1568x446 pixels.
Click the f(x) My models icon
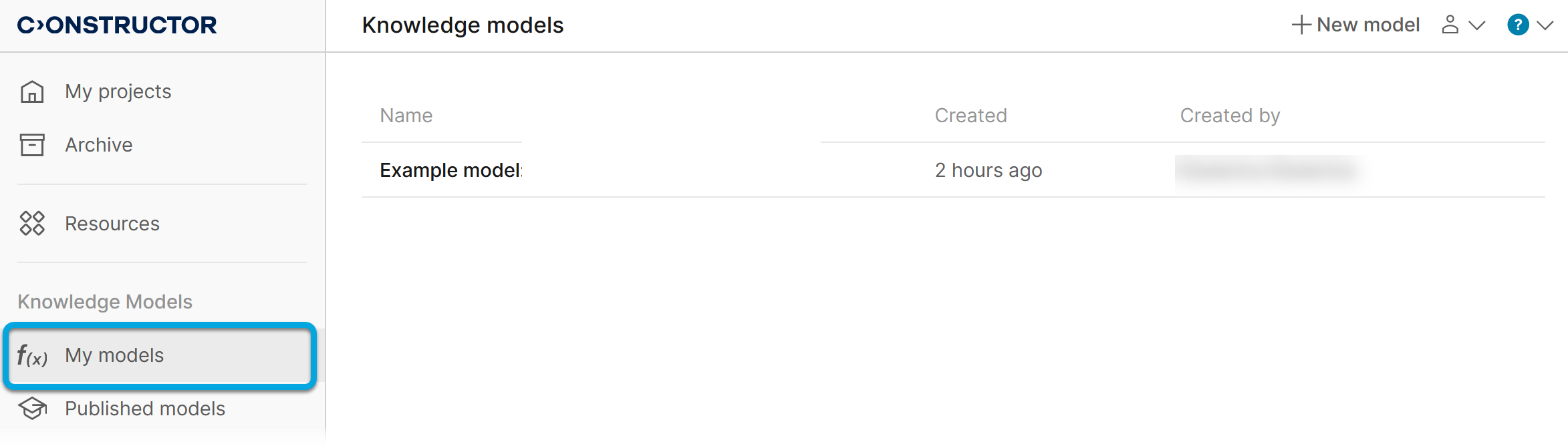click(x=32, y=356)
